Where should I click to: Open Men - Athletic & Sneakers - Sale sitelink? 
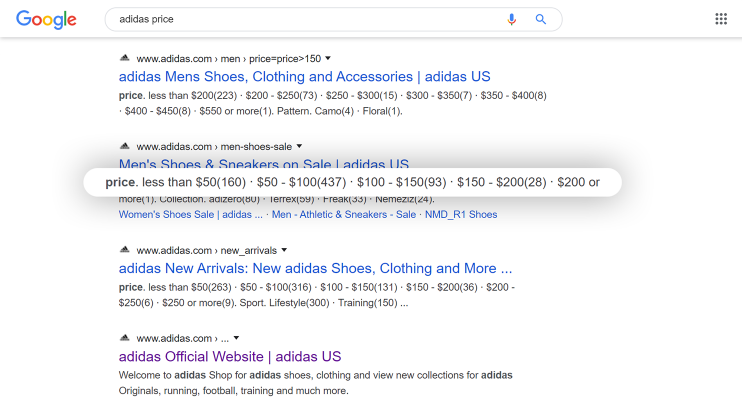tap(344, 214)
